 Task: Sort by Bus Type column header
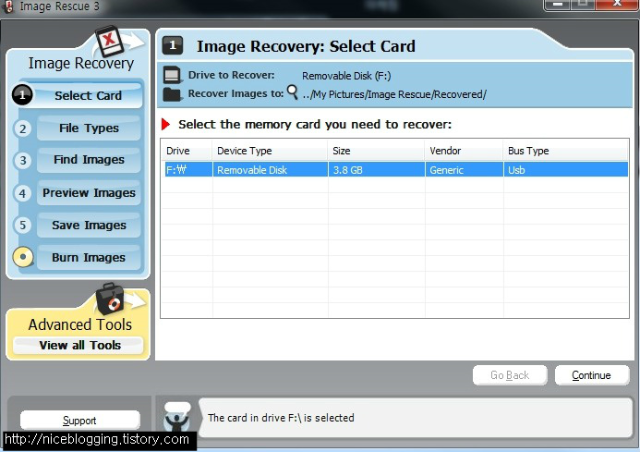566,151
